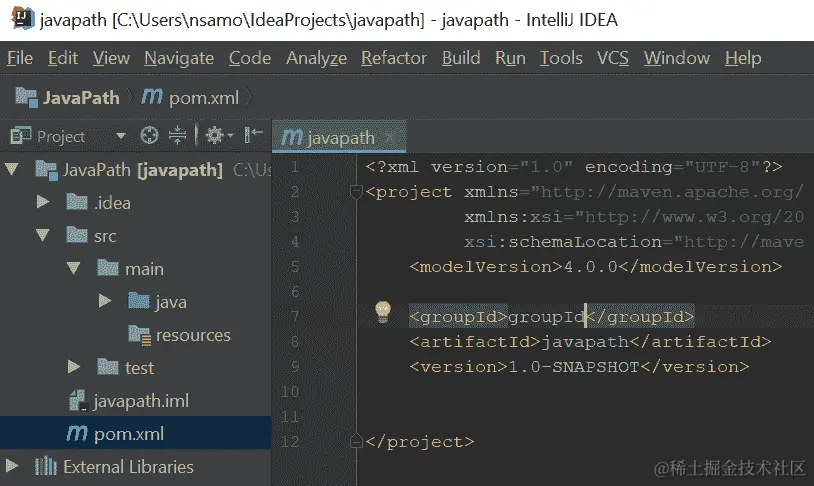Select the test folder
814x486 pixels.
(x=139, y=368)
